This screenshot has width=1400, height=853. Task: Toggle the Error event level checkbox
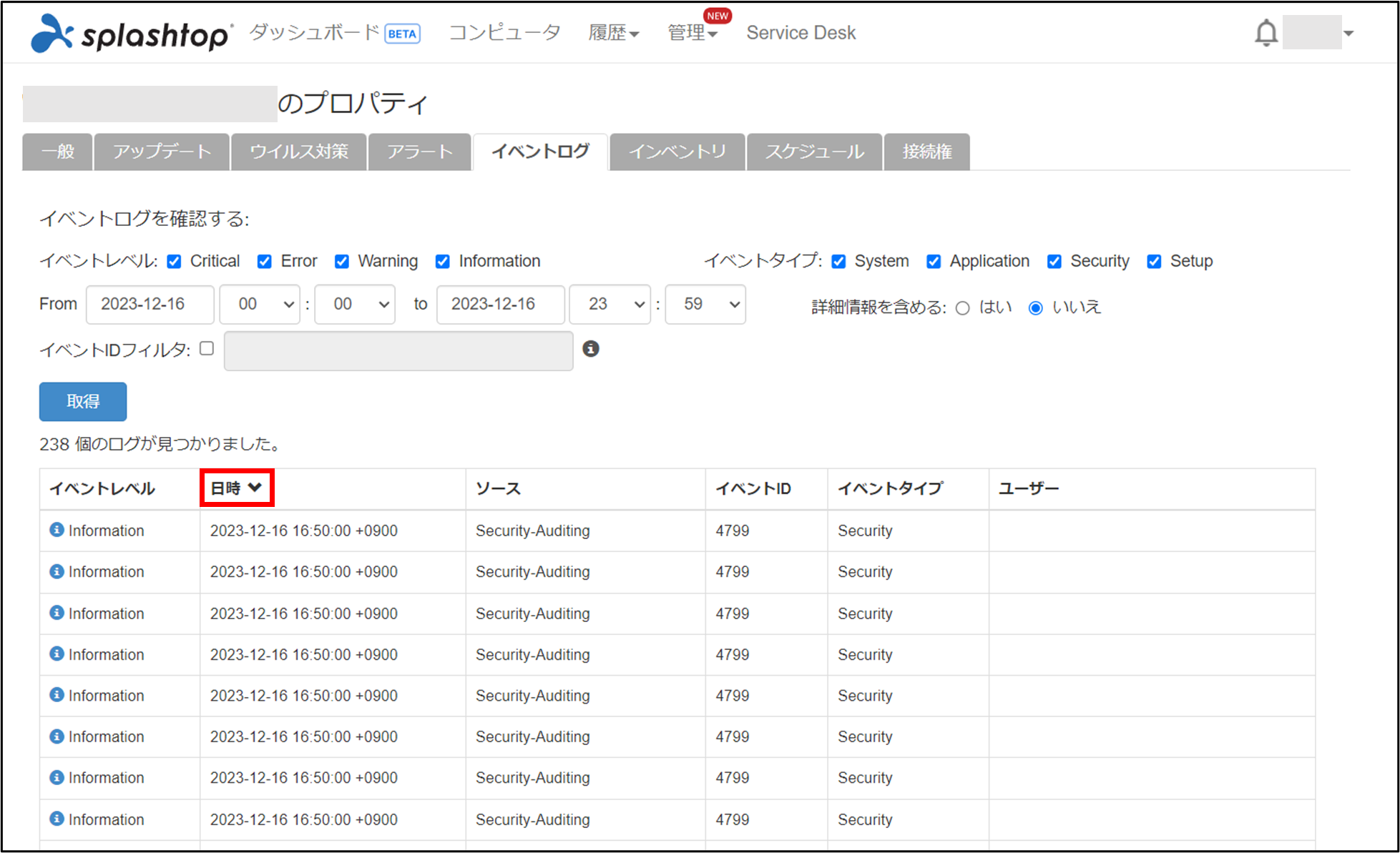[265, 262]
